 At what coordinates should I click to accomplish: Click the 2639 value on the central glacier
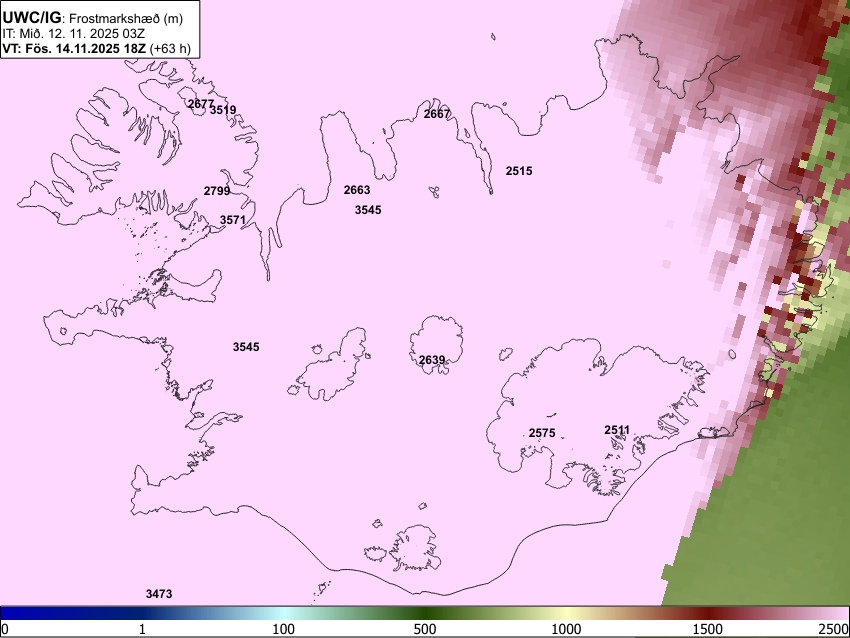point(432,360)
